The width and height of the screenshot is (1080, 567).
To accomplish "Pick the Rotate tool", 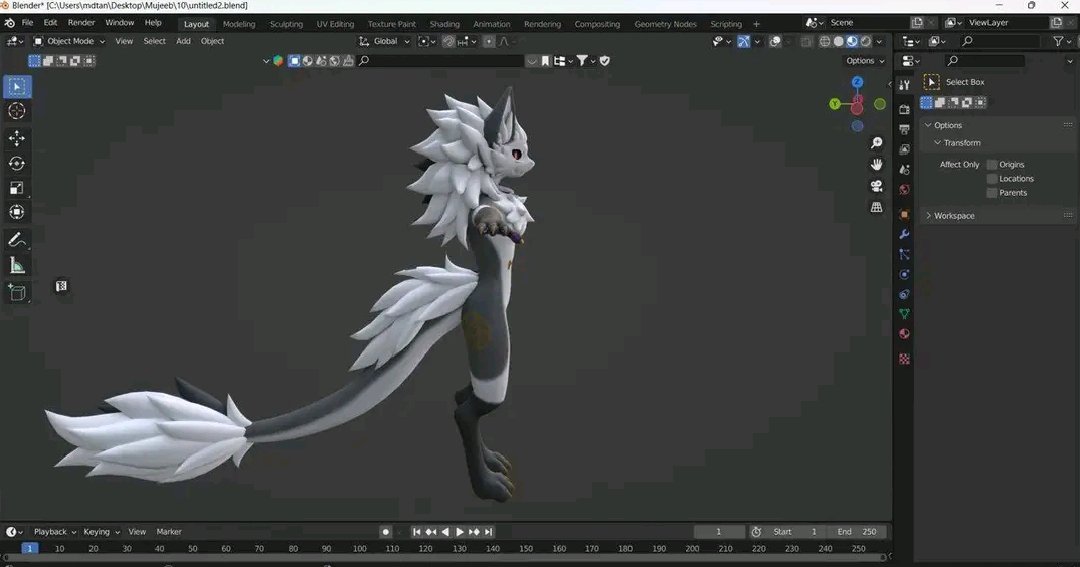I will 17,163.
